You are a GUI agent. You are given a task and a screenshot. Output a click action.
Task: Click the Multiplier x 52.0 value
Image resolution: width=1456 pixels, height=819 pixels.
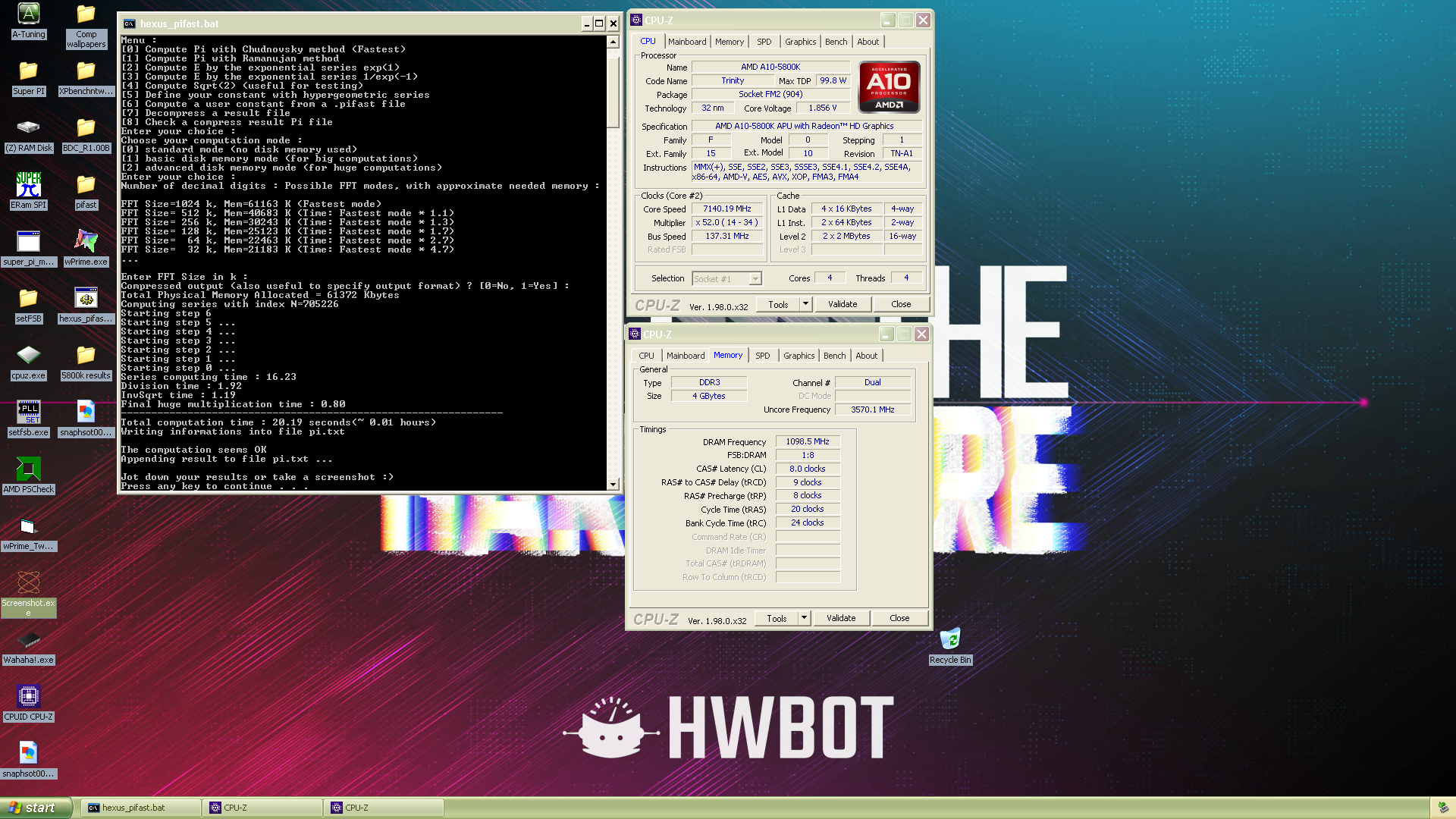[726, 223]
